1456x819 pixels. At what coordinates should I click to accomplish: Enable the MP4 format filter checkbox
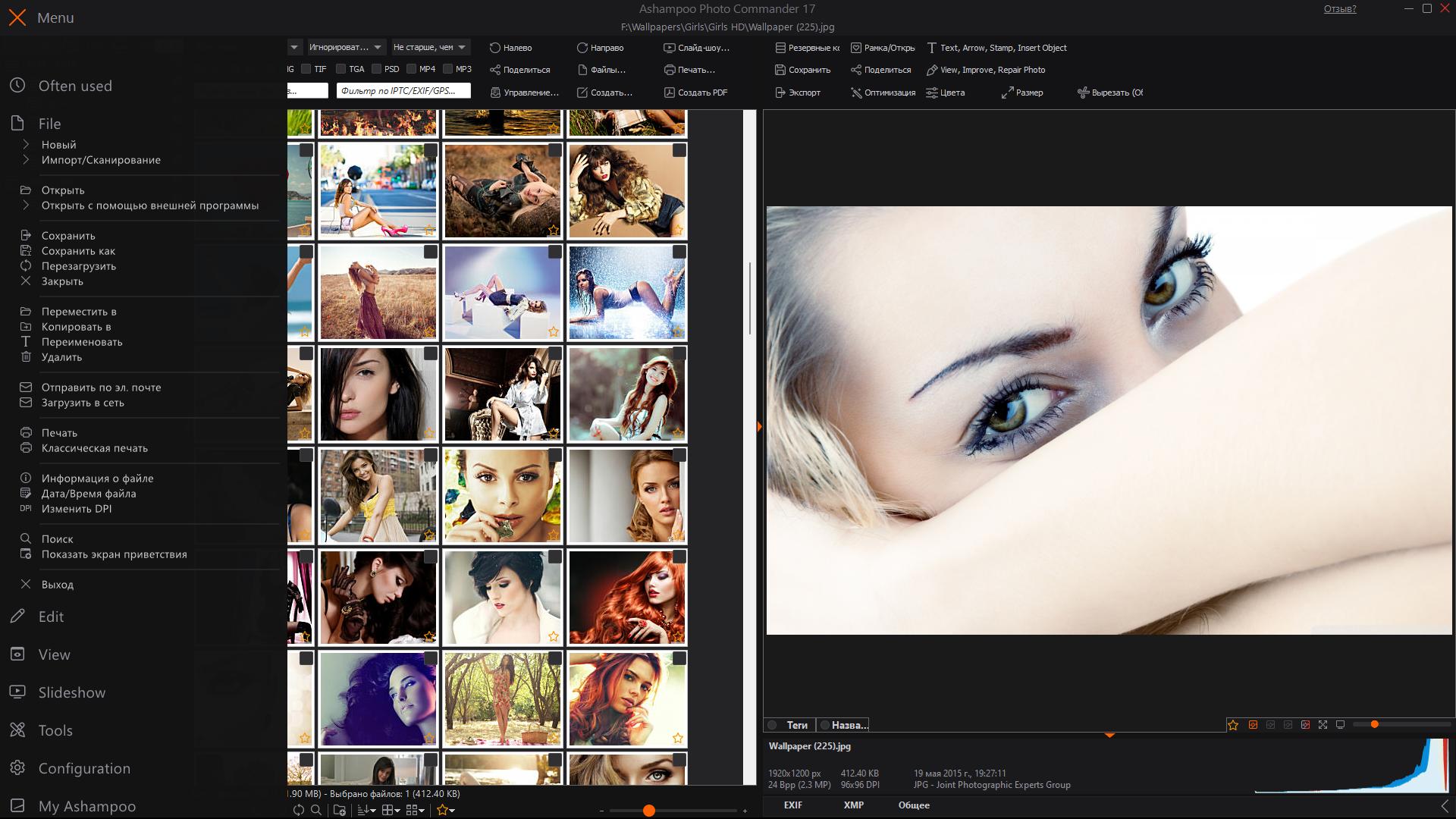[411, 69]
